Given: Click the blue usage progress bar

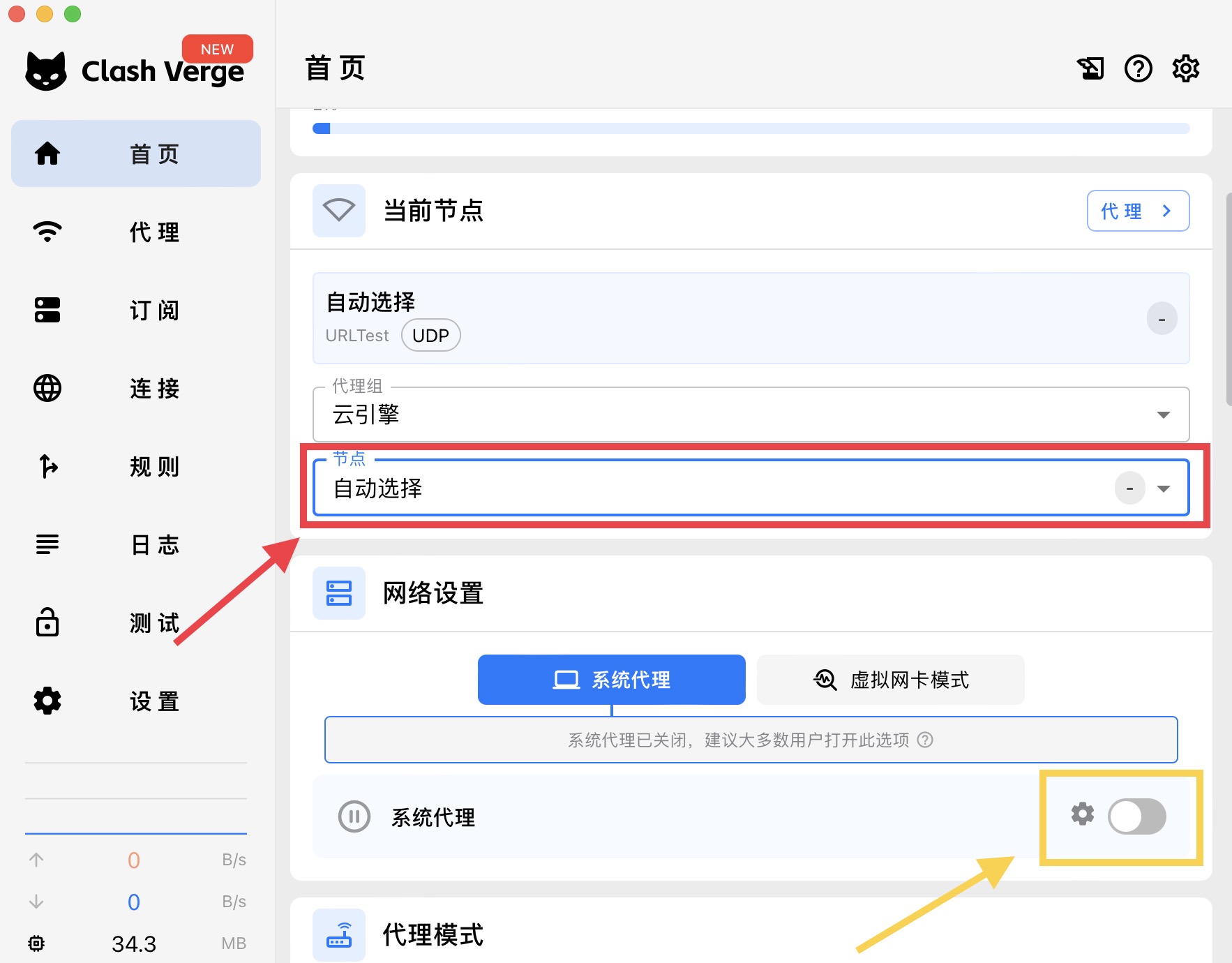Looking at the screenshot, I should [x=751, y=128].
